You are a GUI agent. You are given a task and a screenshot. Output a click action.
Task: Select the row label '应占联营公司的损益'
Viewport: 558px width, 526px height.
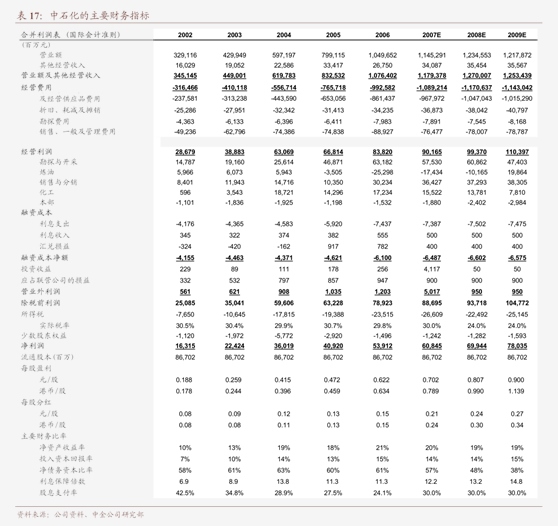[55, 280]
